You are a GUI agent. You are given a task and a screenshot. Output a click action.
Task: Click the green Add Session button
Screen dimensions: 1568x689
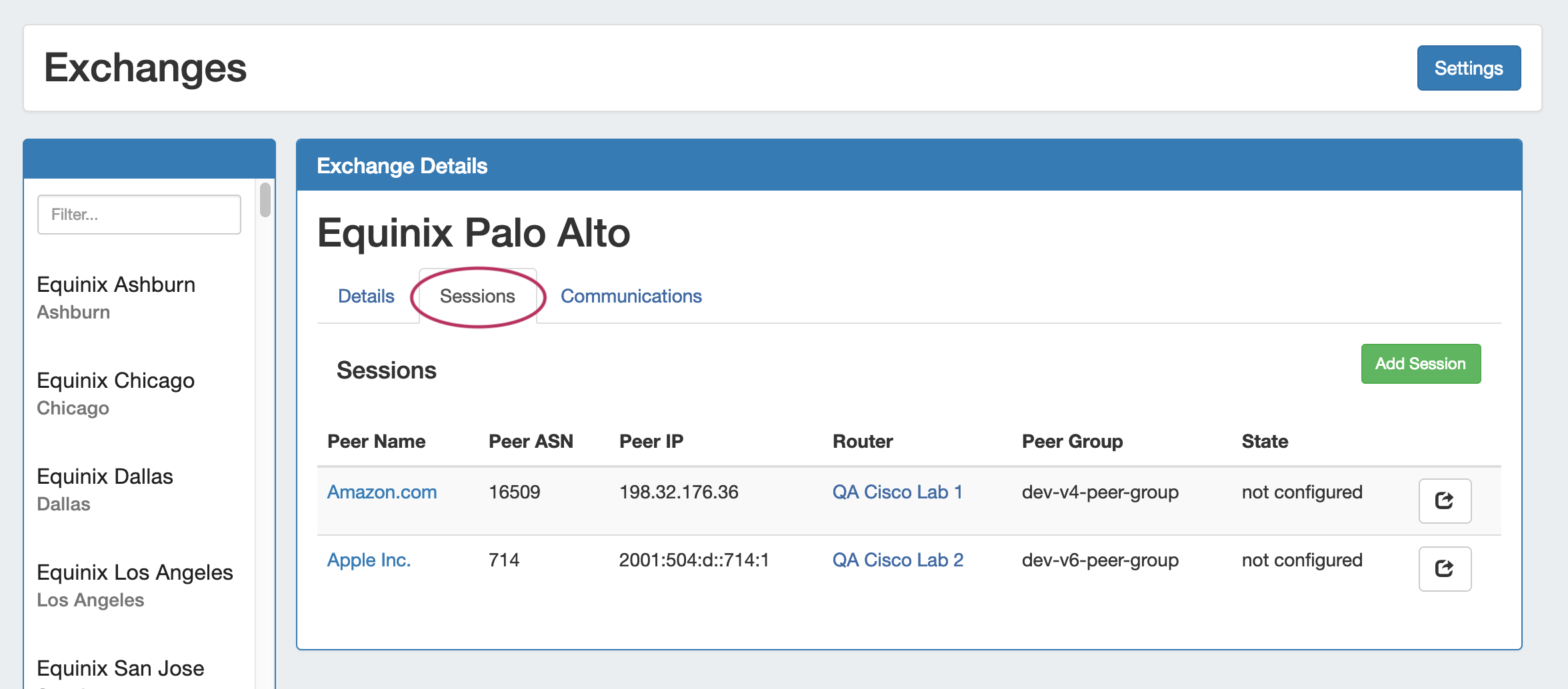point(1421,364)
